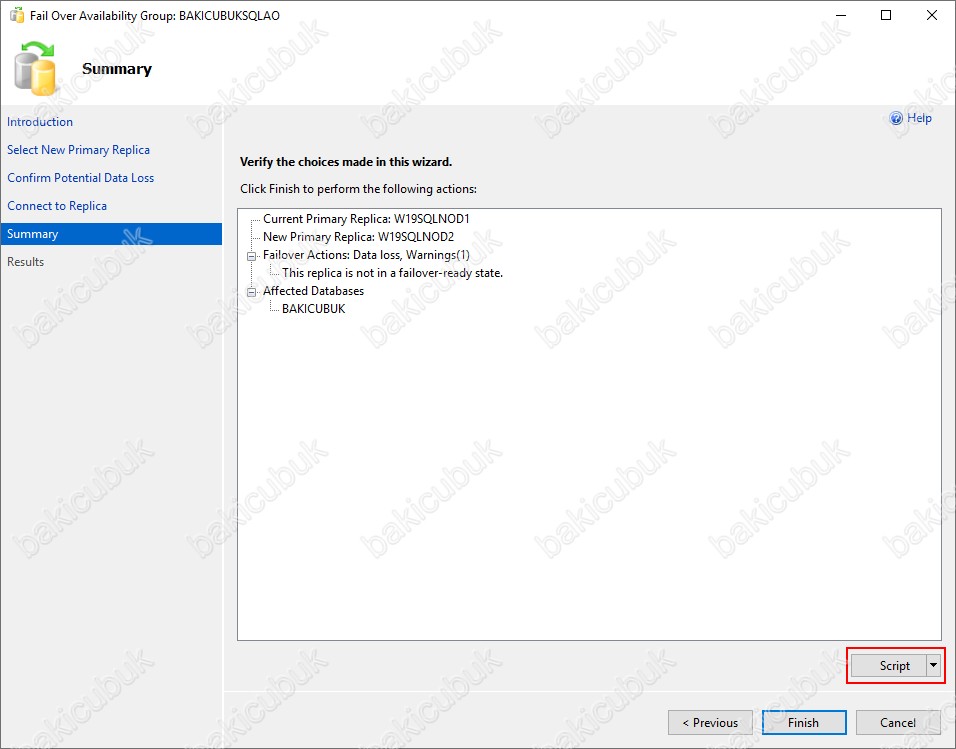Select 'This replica is not in a failover-ready state.'
This screenshot has height=749, width=956.
click(x=392, y=273)
